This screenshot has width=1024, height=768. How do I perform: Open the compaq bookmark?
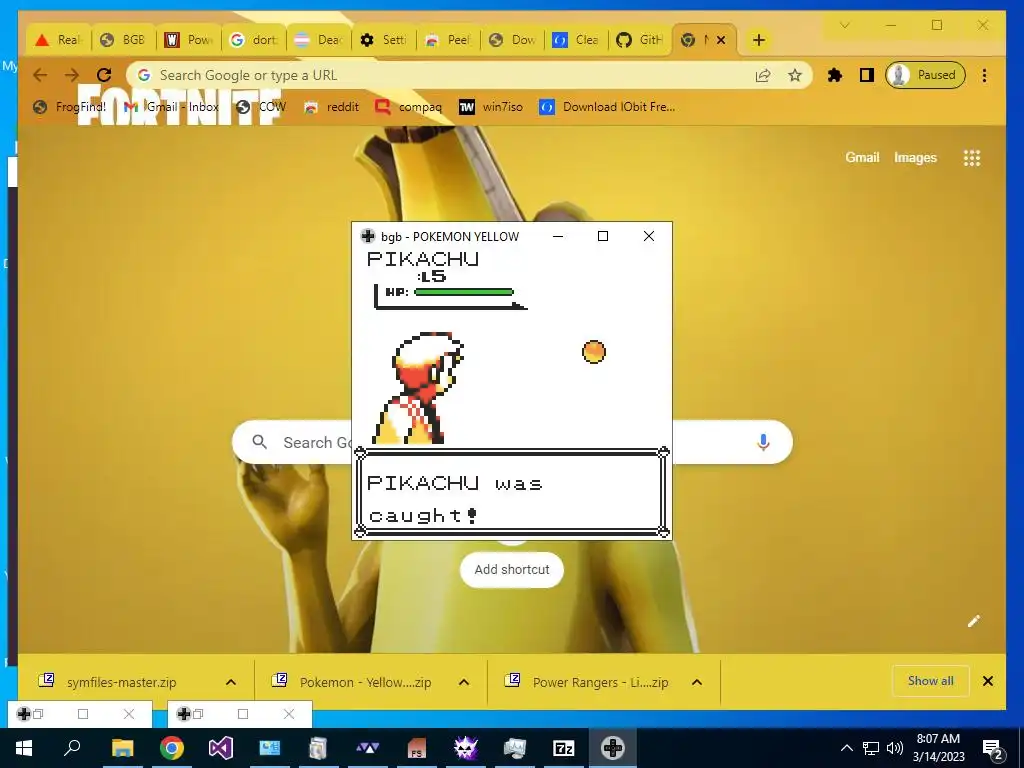[409, 106]
